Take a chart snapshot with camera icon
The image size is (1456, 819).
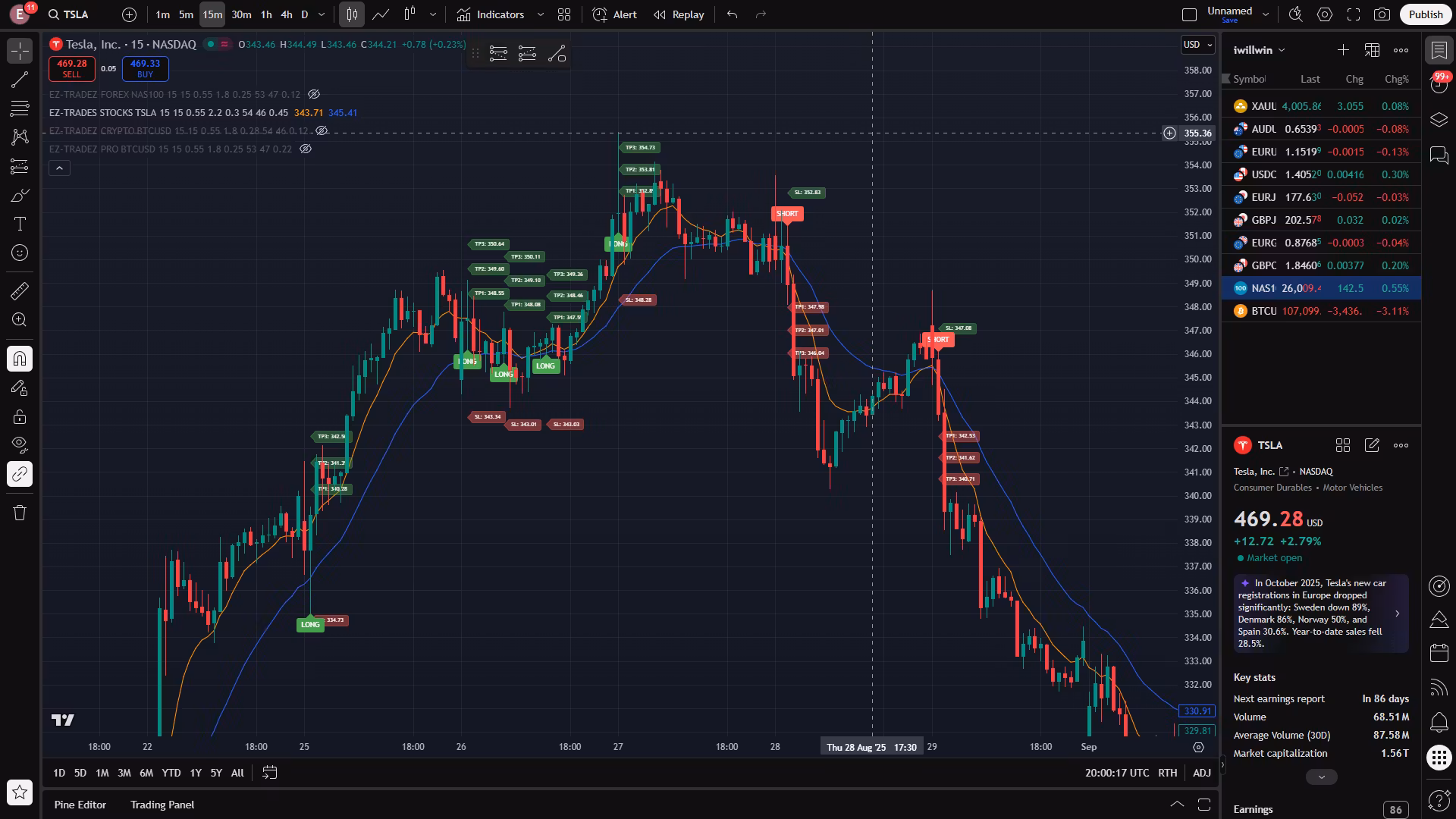point(1382,14)
